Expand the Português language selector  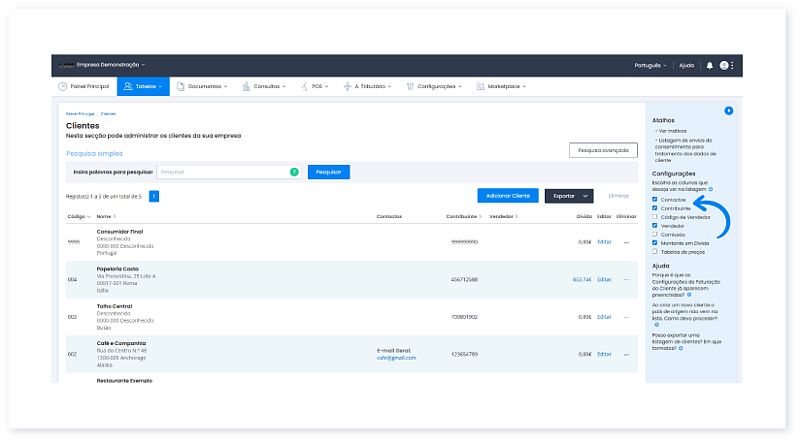(651, 65)
